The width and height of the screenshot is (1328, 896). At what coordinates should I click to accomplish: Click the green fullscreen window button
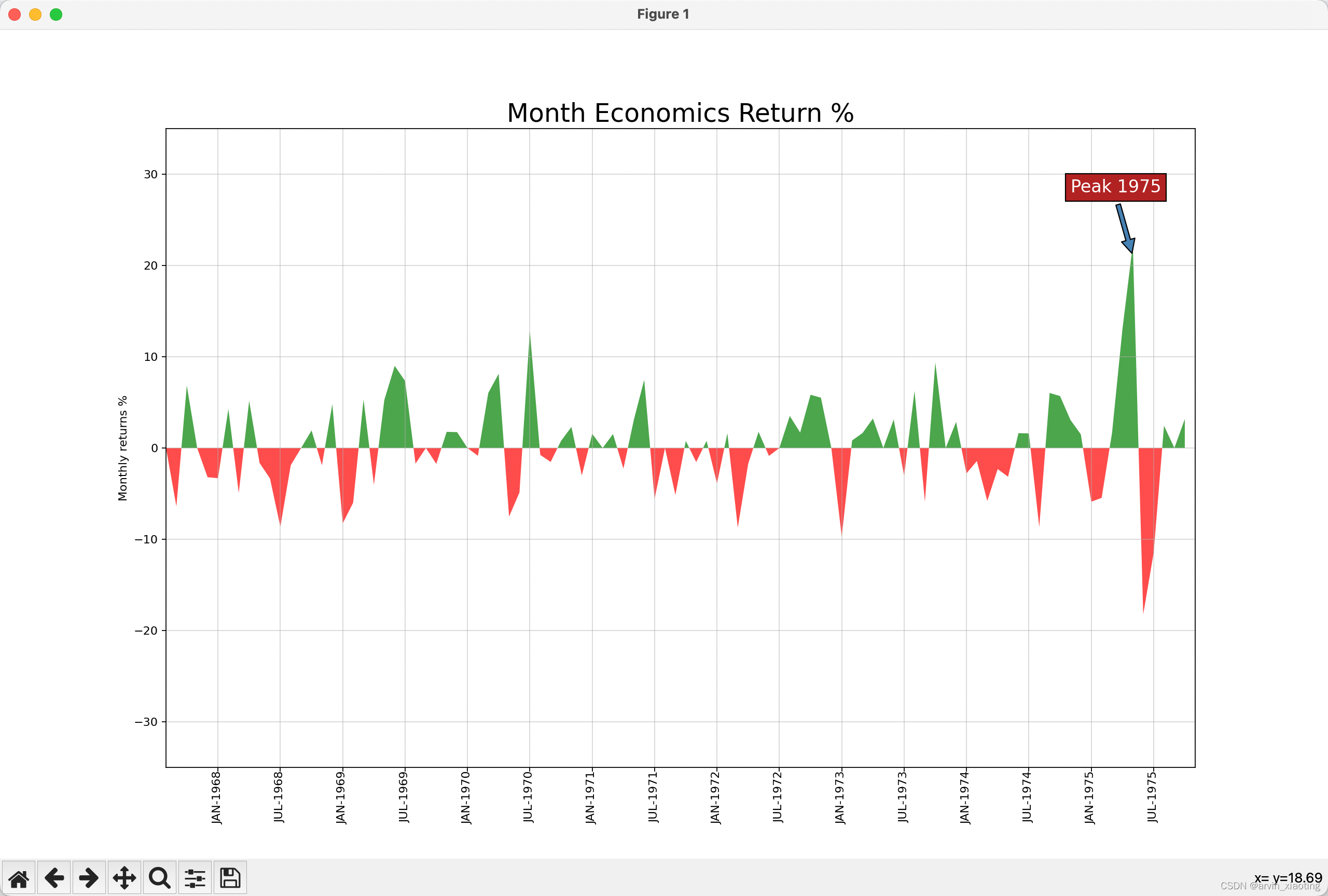pos(56,15)
